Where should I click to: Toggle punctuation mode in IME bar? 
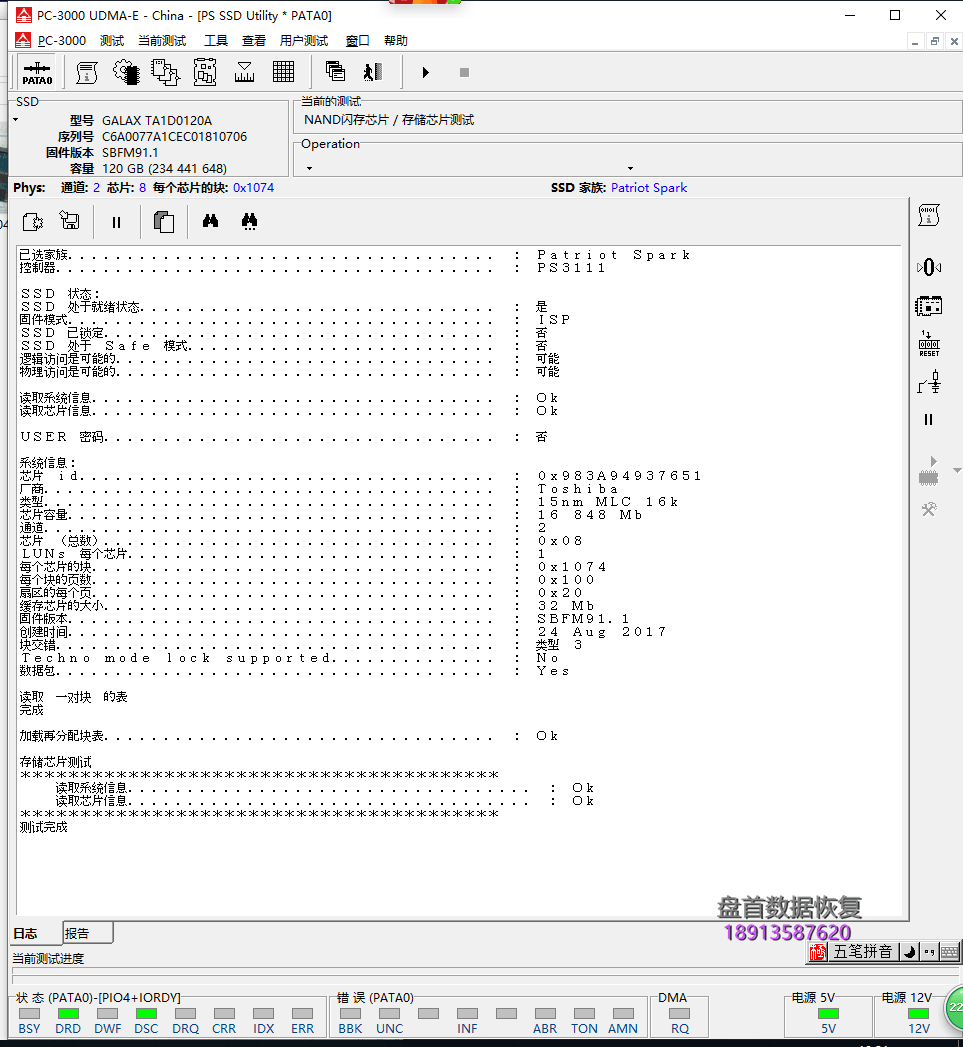tap(929, 952)
